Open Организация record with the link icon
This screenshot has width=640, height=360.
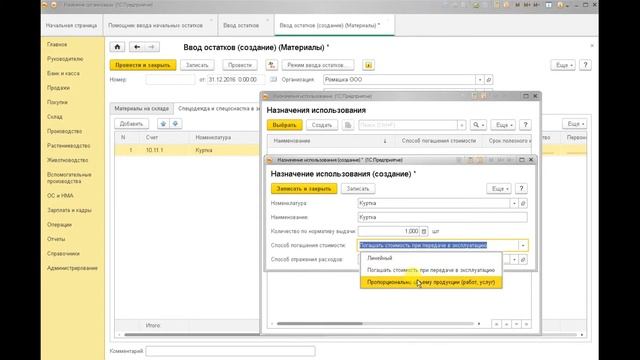tap(489, 80)
